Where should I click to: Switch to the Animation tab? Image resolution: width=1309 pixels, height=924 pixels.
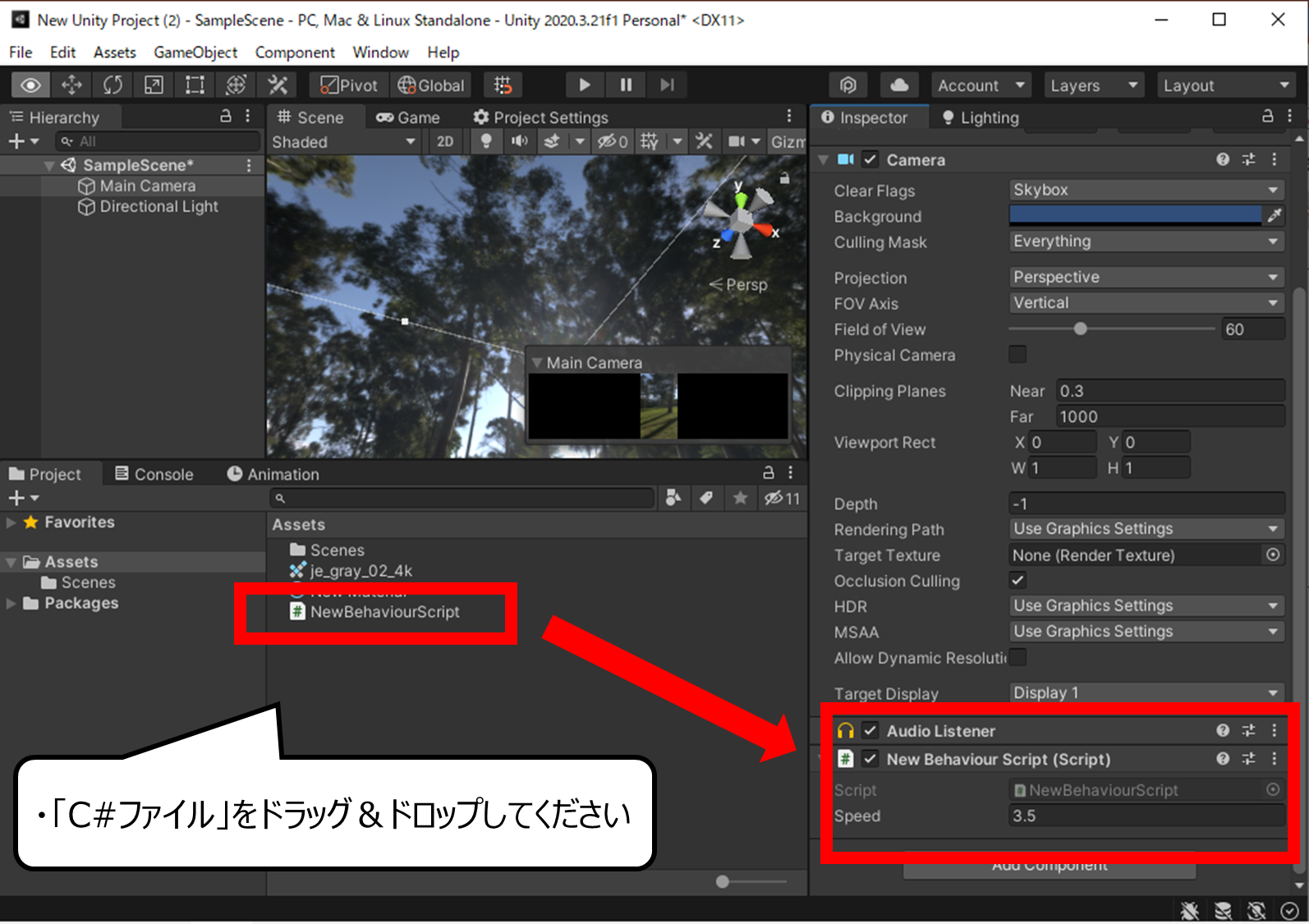(x=273, y=474)
